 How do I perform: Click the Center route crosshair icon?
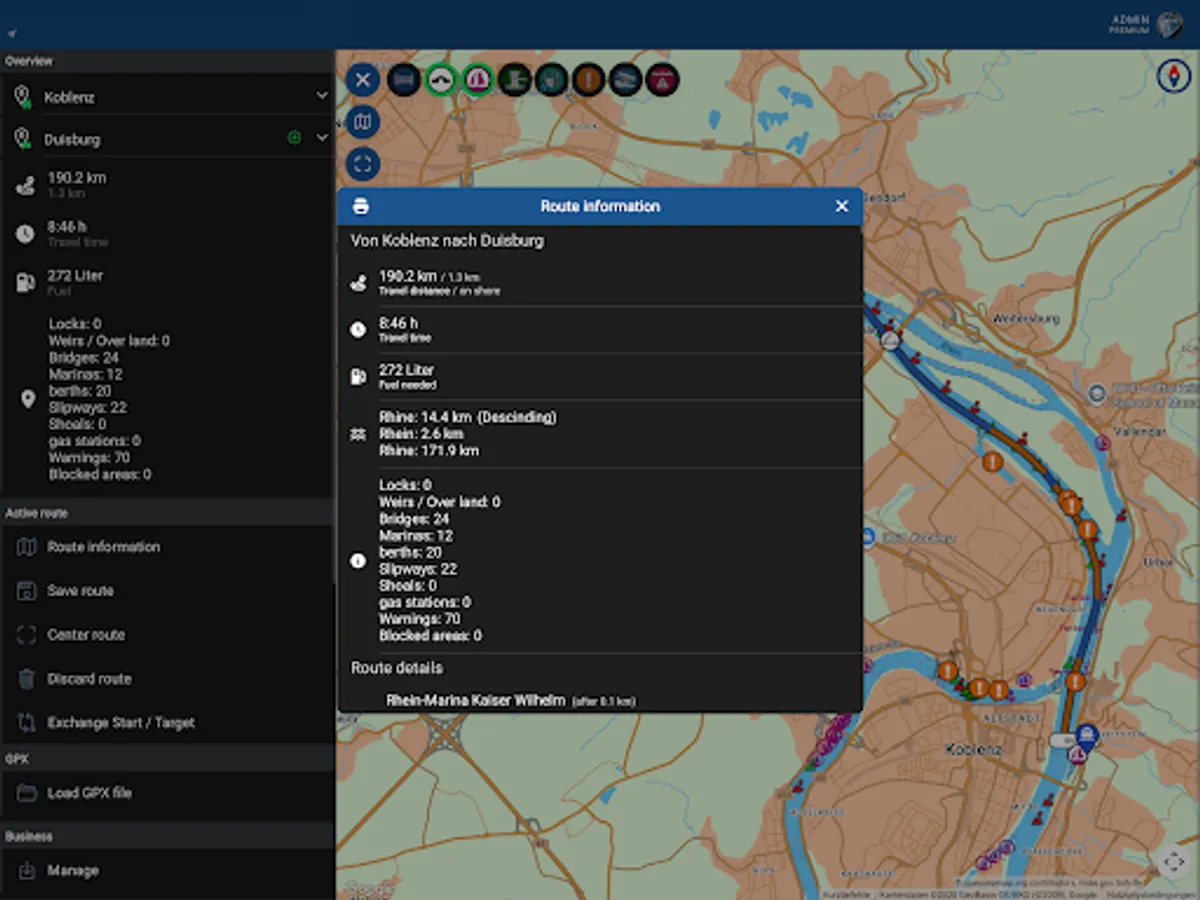click(27, 635)
